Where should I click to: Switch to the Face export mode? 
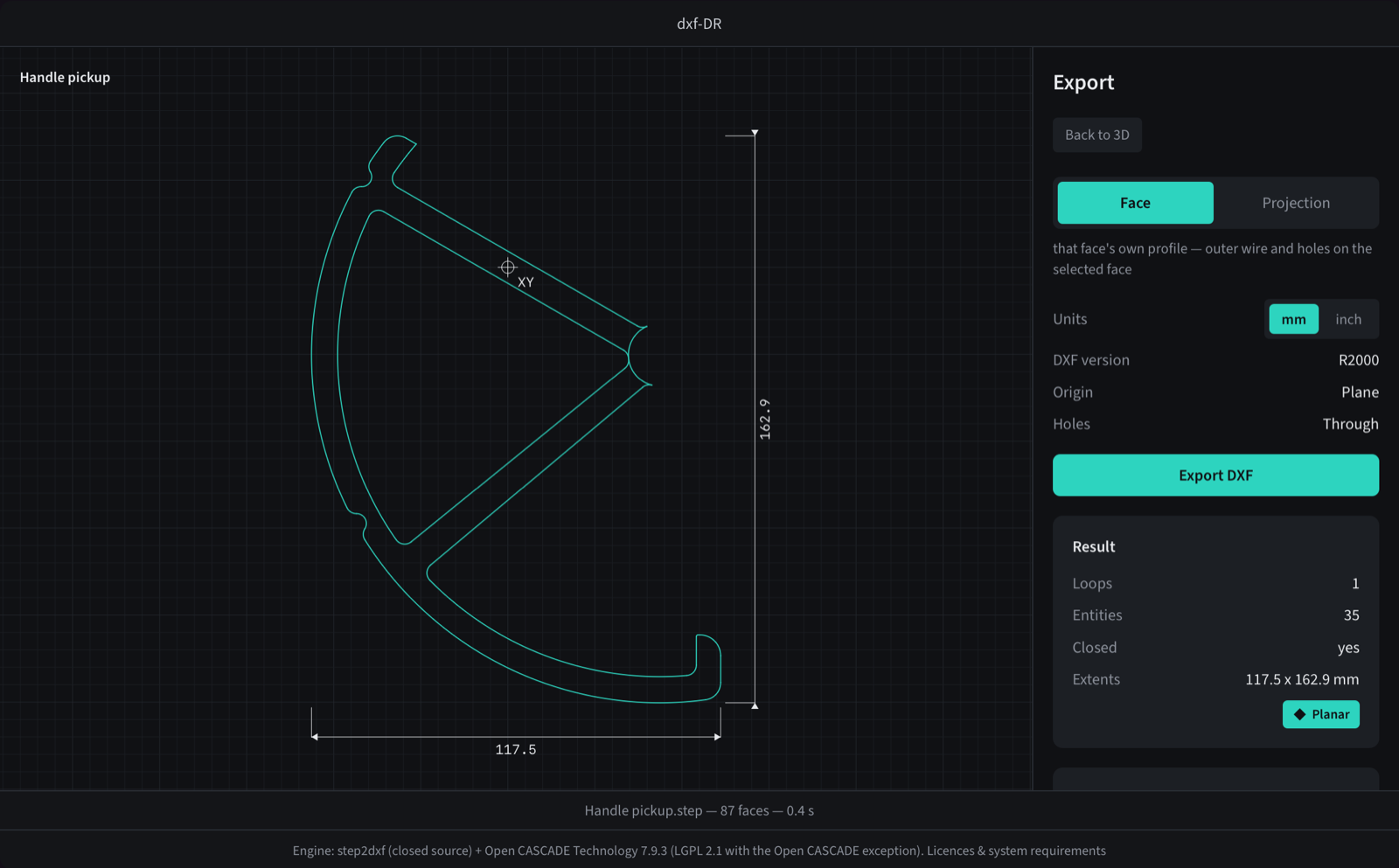point(1135,203)
